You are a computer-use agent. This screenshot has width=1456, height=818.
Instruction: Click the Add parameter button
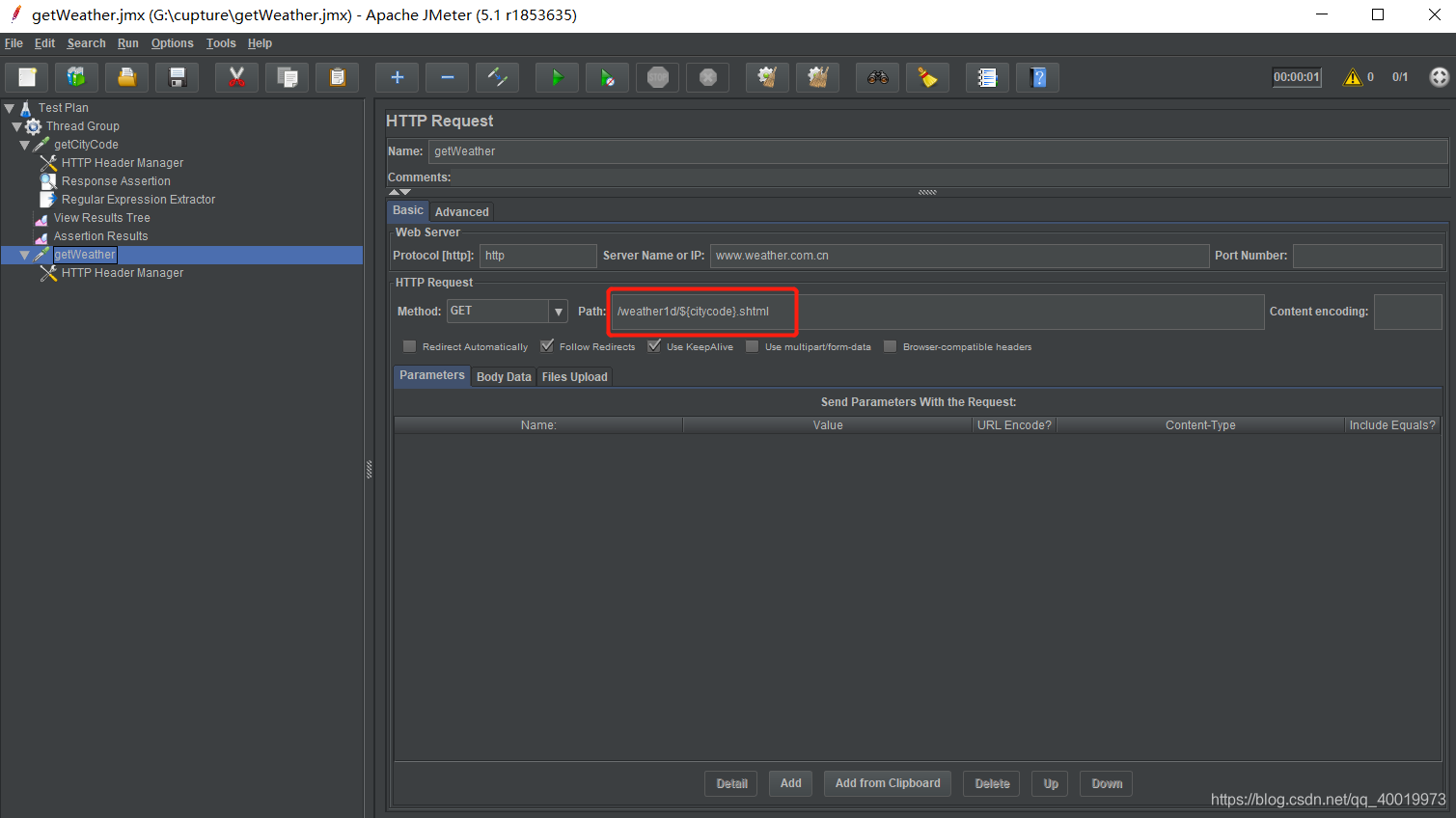[791, 783]
